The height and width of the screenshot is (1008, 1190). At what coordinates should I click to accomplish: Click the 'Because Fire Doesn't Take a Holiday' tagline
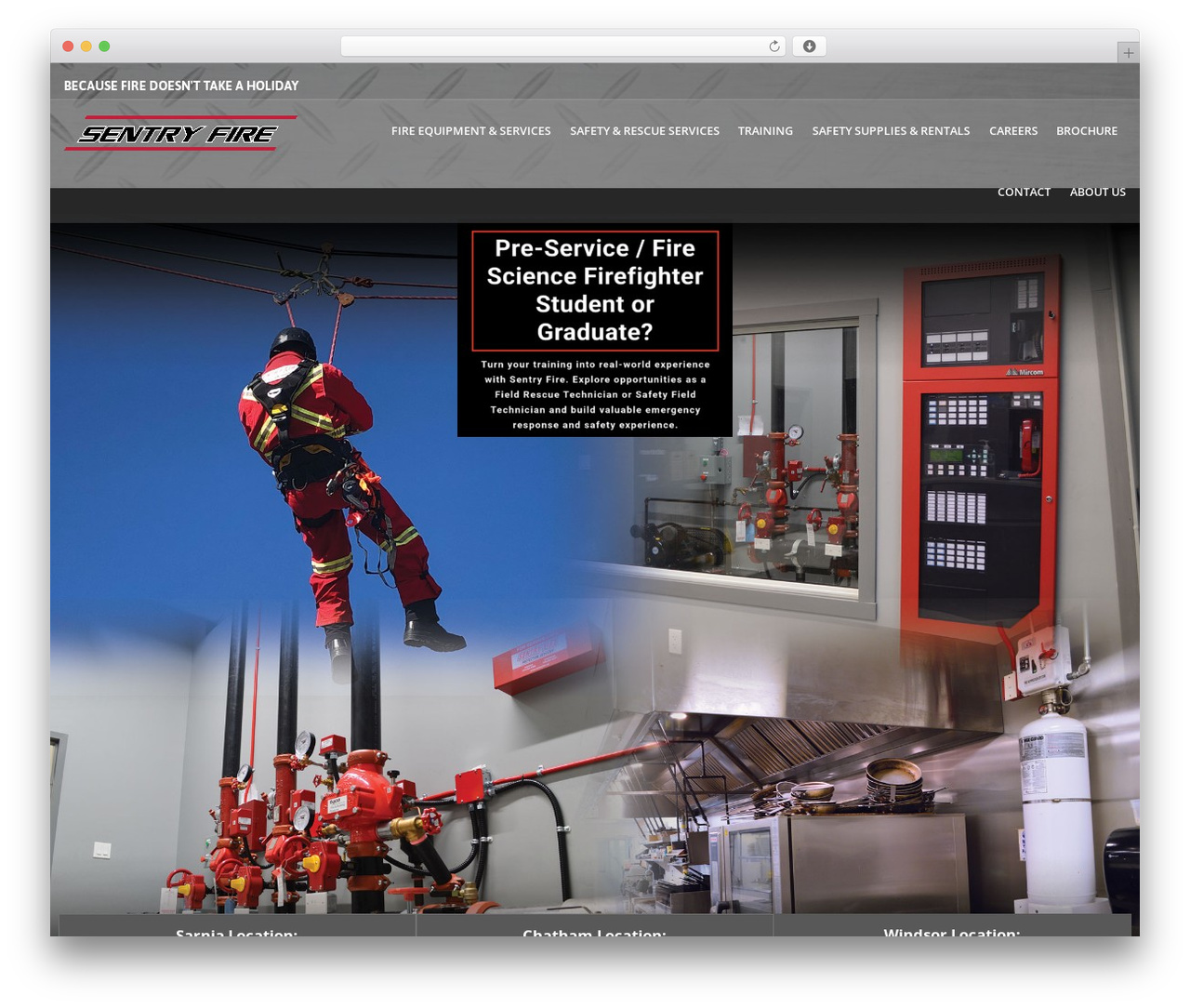click(181, 86)
